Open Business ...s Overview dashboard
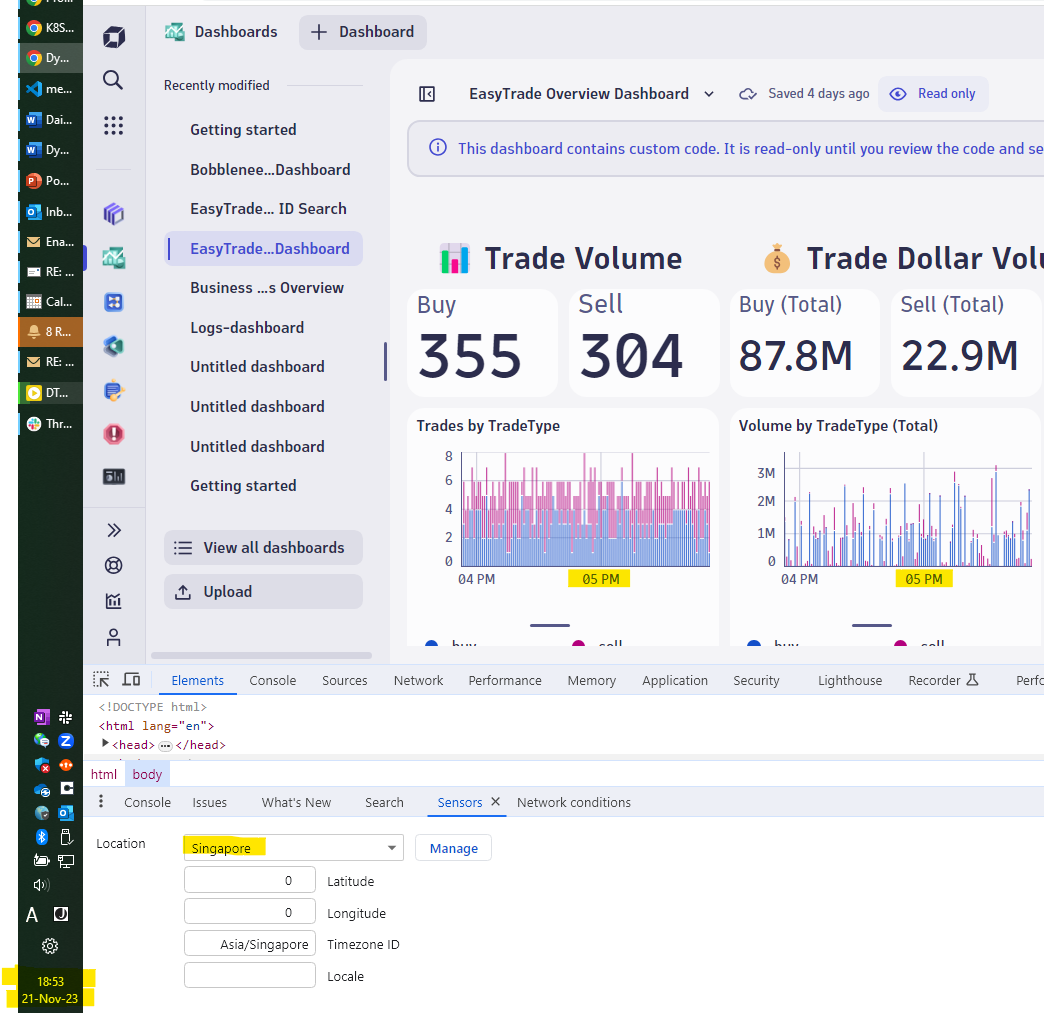Viewport: 1044px width, 1013px height. pos(267,288)
